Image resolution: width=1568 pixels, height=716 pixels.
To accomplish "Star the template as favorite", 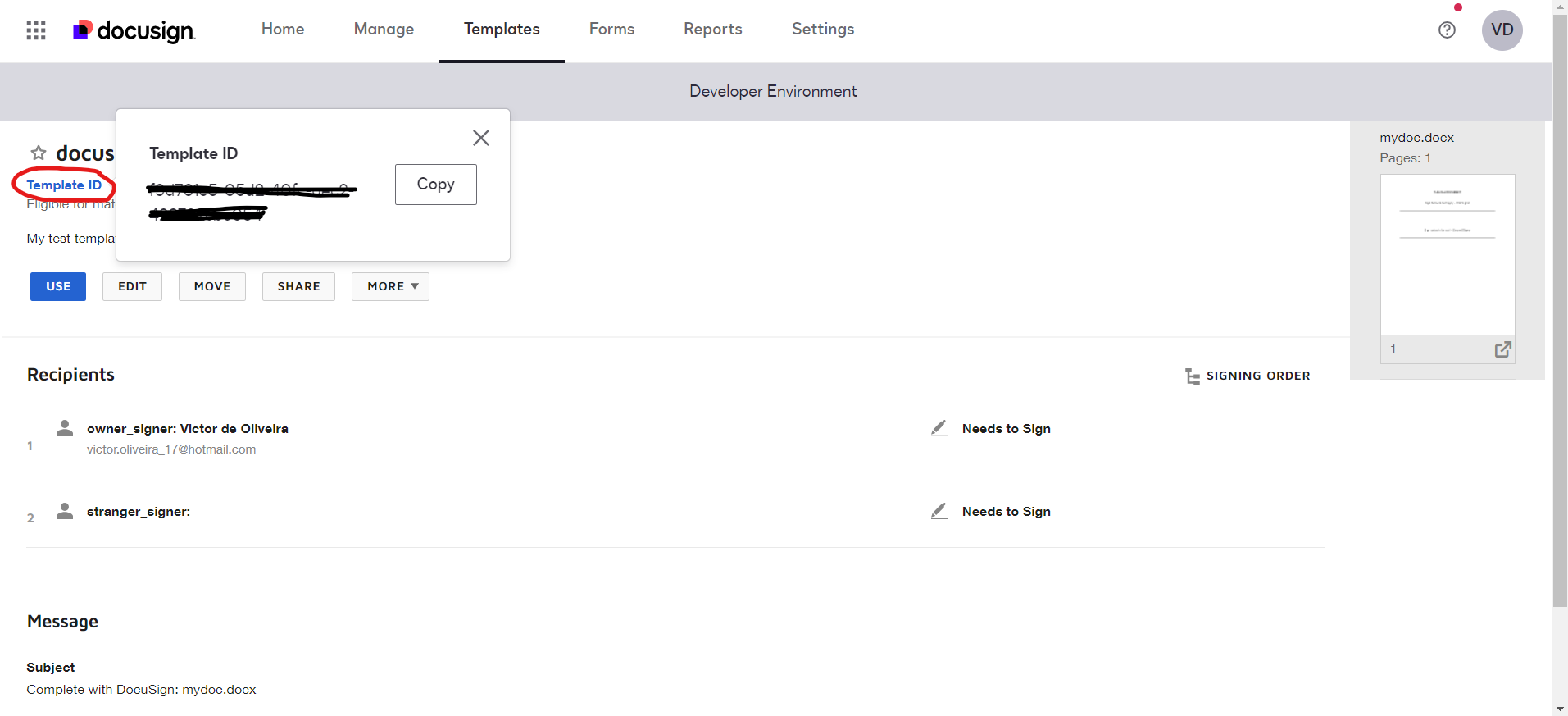I will pos(39,153).
